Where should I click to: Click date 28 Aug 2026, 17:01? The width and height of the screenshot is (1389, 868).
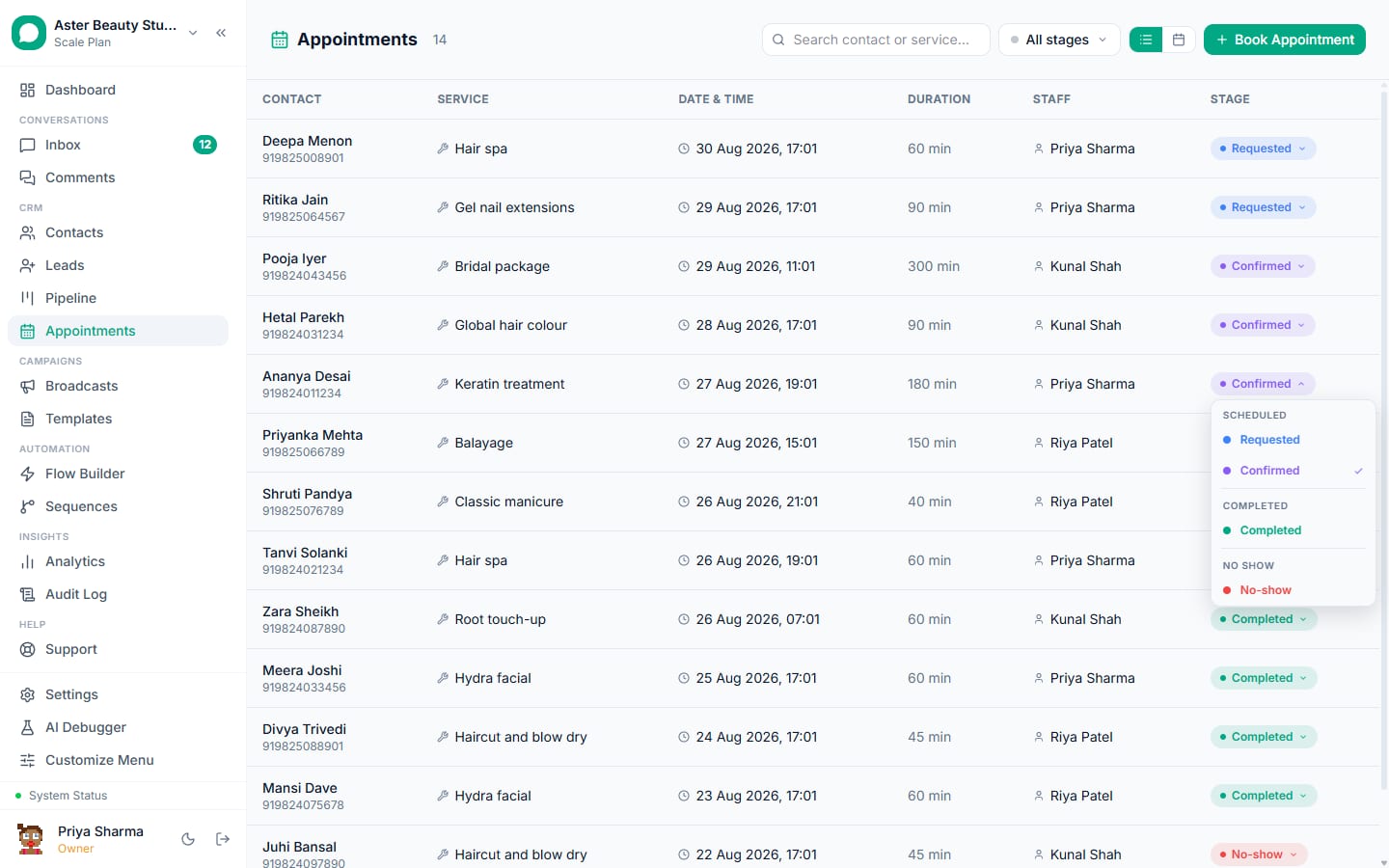tap(756, 325)
